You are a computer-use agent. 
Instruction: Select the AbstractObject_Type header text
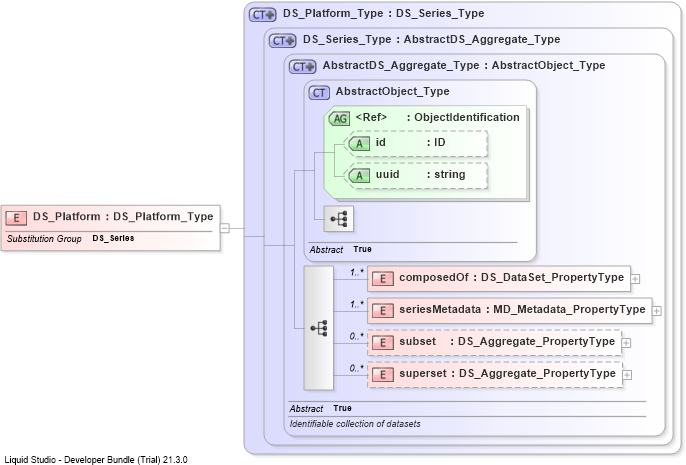[x=392, y=91]
